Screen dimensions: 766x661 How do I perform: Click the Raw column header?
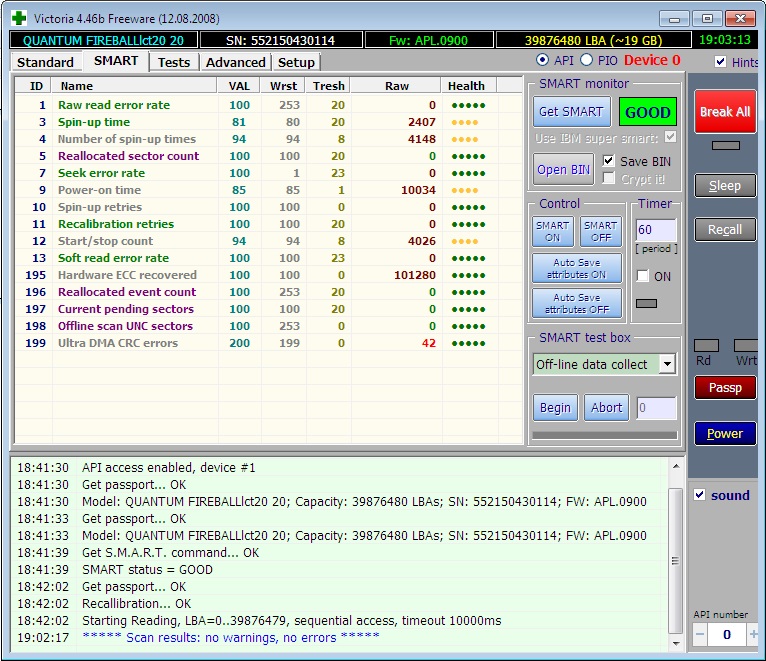click(396, 86)
